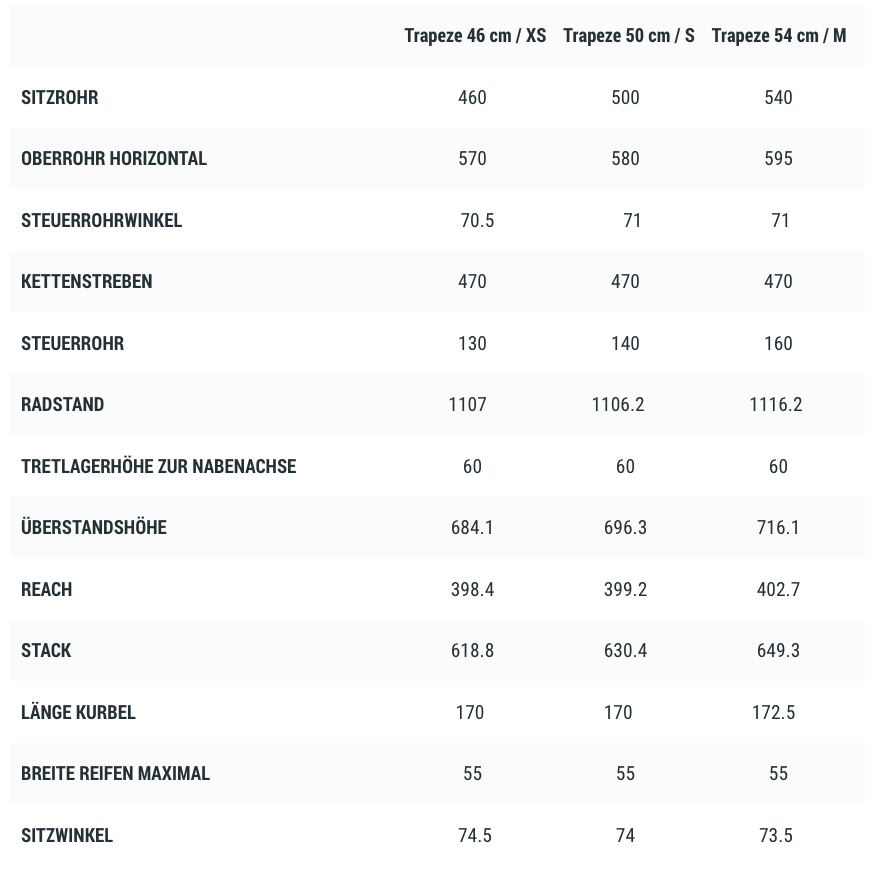Click the BREITE REIFEN MAXIMAL label
Screen dimensions: 886x893
coord(116,774)
